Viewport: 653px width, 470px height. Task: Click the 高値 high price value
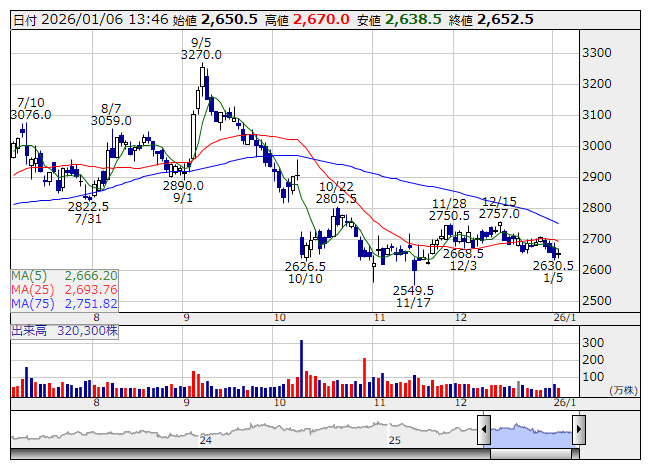click(x=321, y=19)
